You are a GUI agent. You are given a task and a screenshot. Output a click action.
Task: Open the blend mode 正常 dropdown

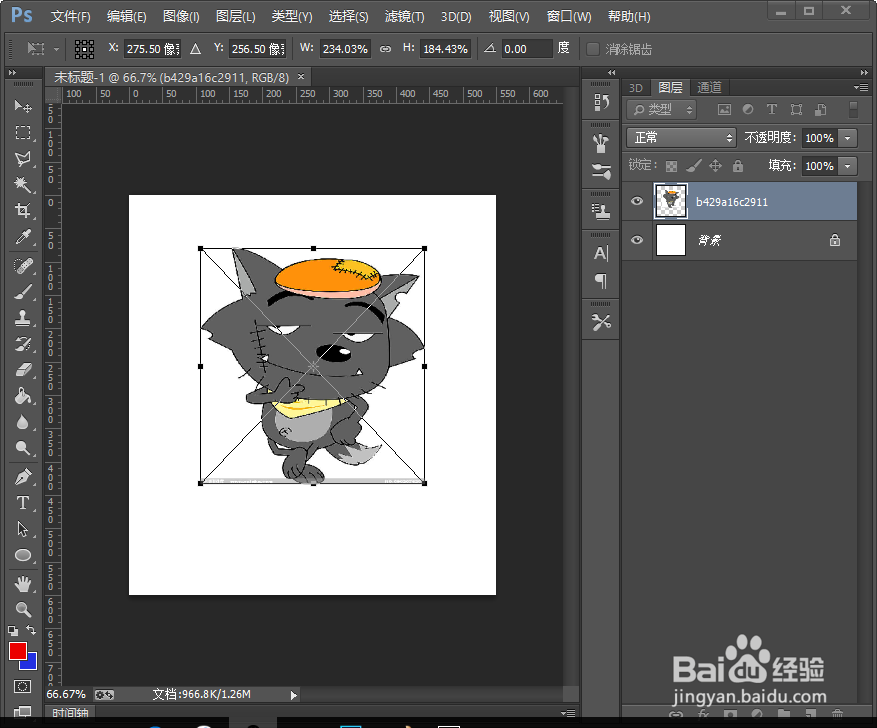(681, 138)
